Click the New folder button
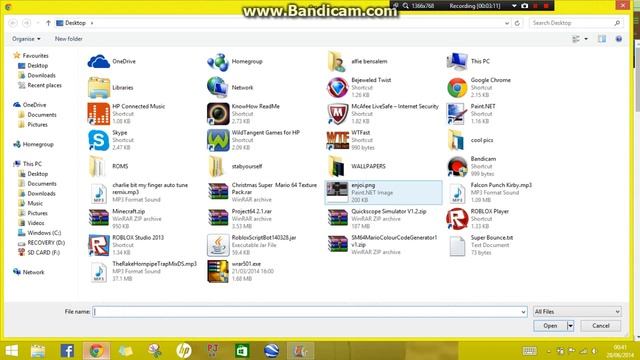640x360 pixels. (69, 39)
